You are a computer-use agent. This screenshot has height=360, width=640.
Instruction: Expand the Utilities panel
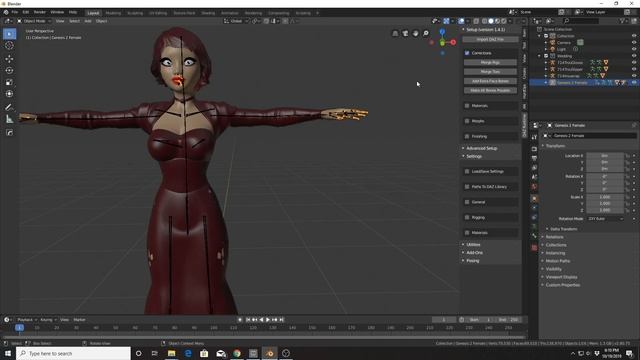(473, 244)
